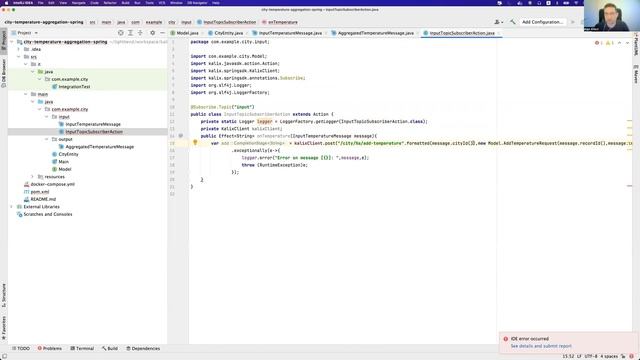Collapse the input package
This screenshot has width=640, height=360.
pyautogui.click(x=47, y=117)
